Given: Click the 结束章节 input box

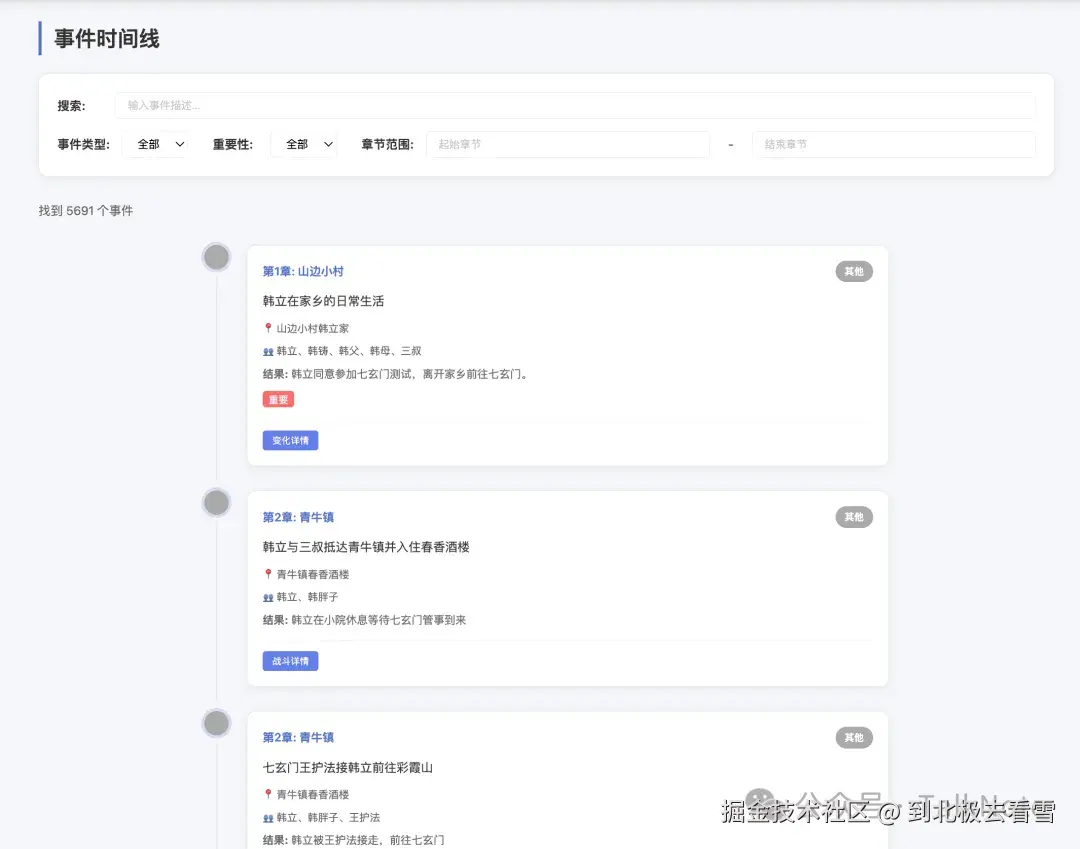Looking at the screenshot, I should point(893,144).
